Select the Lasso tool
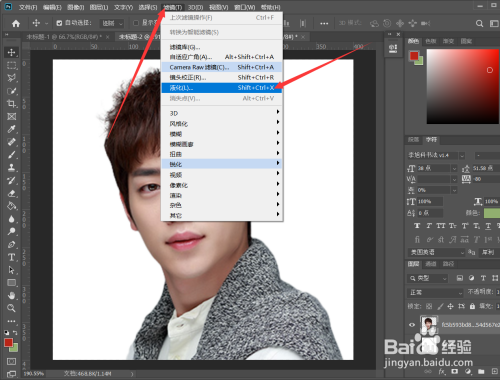500x380 pixels. point(11,78)
